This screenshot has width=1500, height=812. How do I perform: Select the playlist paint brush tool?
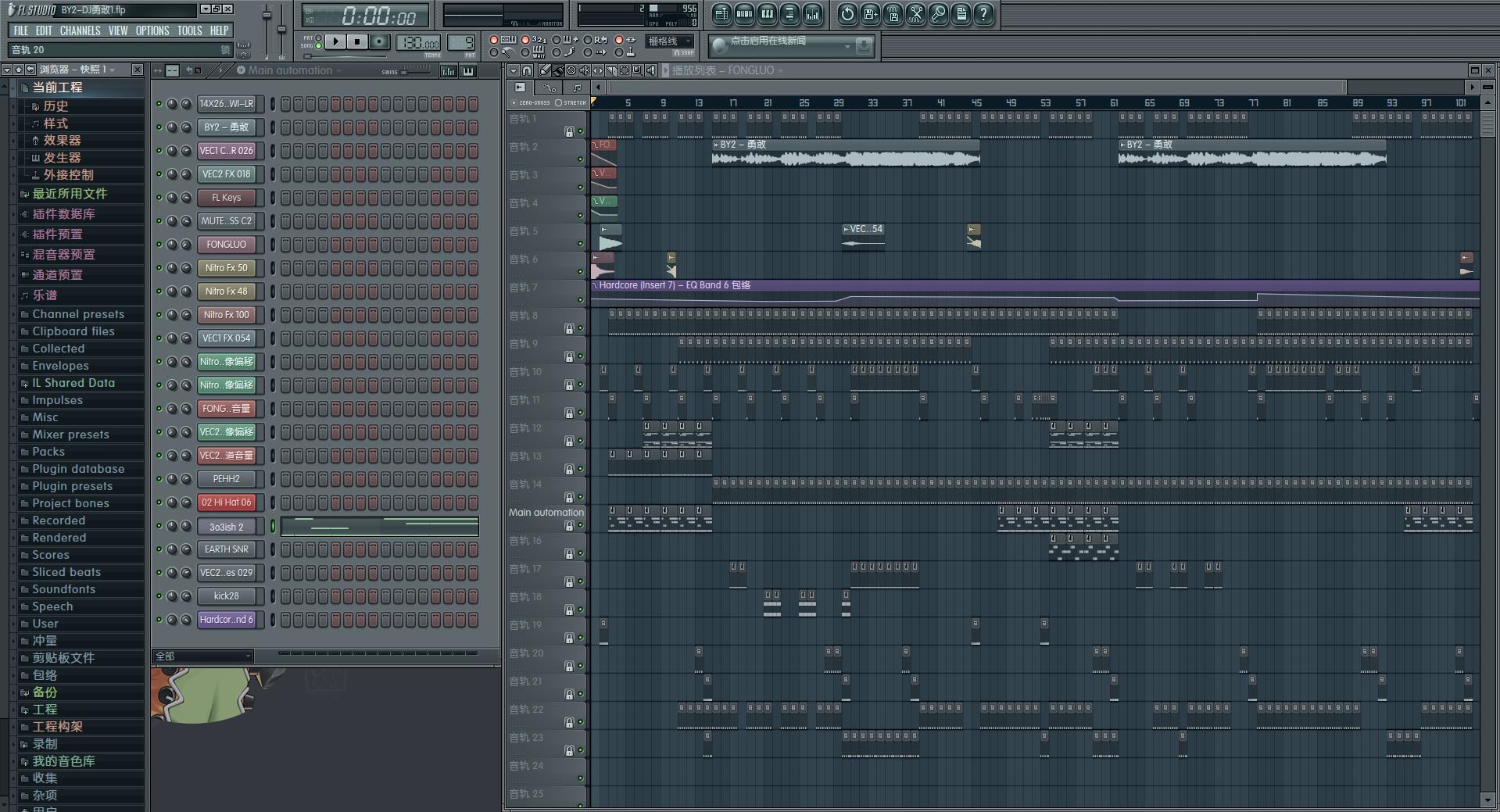coord(558,70)
